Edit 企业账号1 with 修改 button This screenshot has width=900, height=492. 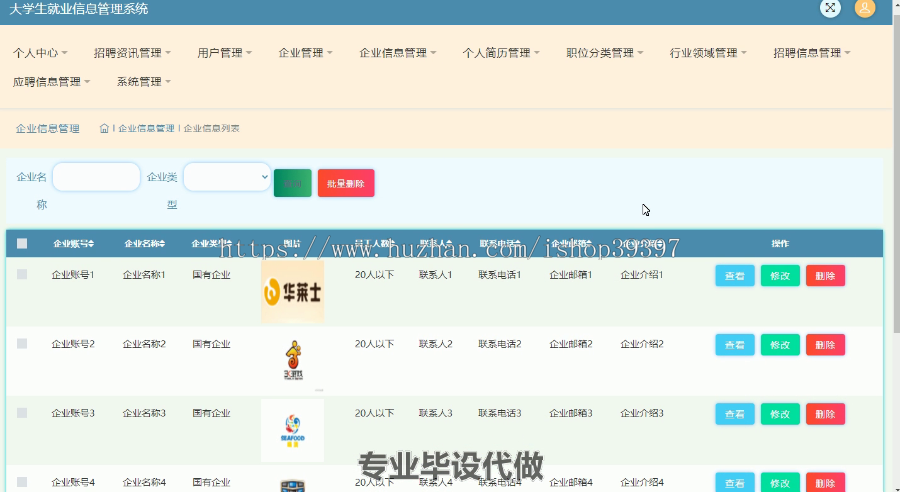pyautogui.click(x=780, y=276)
